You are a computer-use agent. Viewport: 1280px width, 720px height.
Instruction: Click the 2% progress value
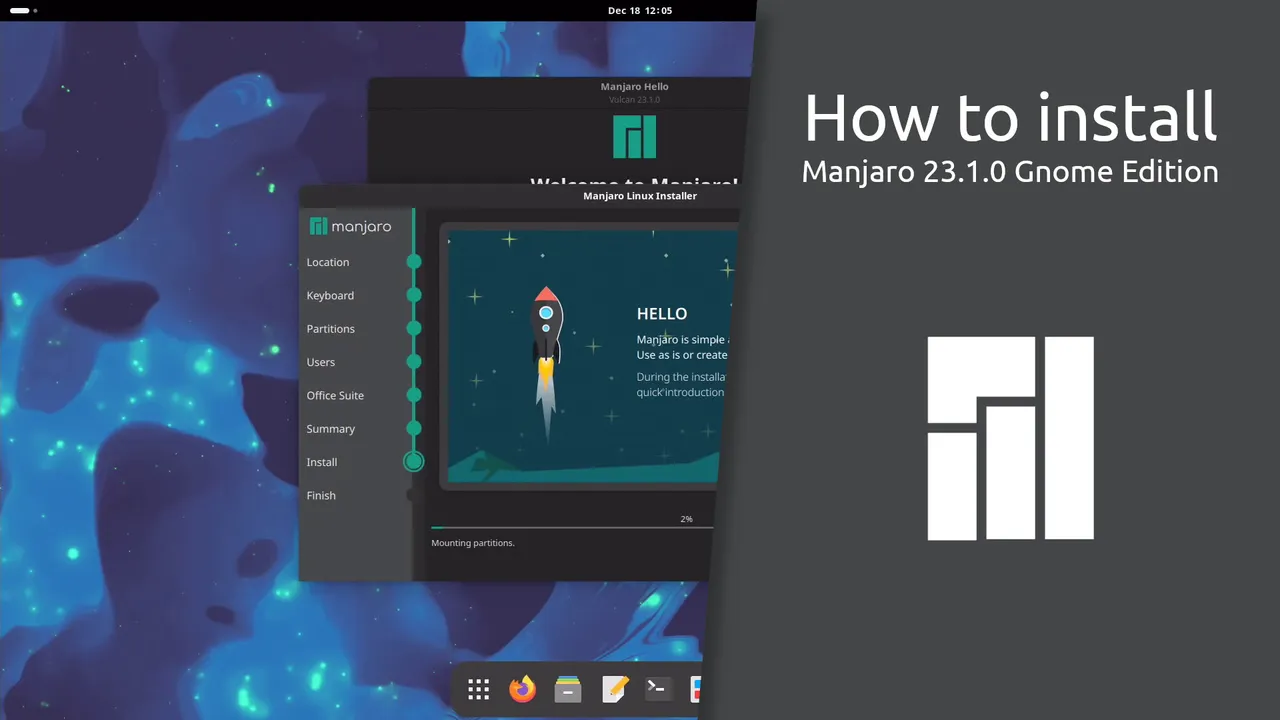pyautogui.click(x=686, y=519)
